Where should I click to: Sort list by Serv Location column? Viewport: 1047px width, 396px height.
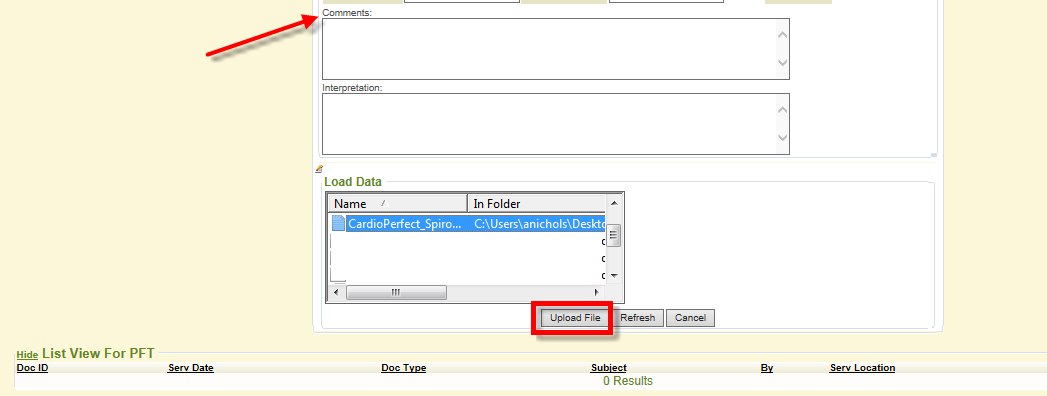(x=862, y=368)
